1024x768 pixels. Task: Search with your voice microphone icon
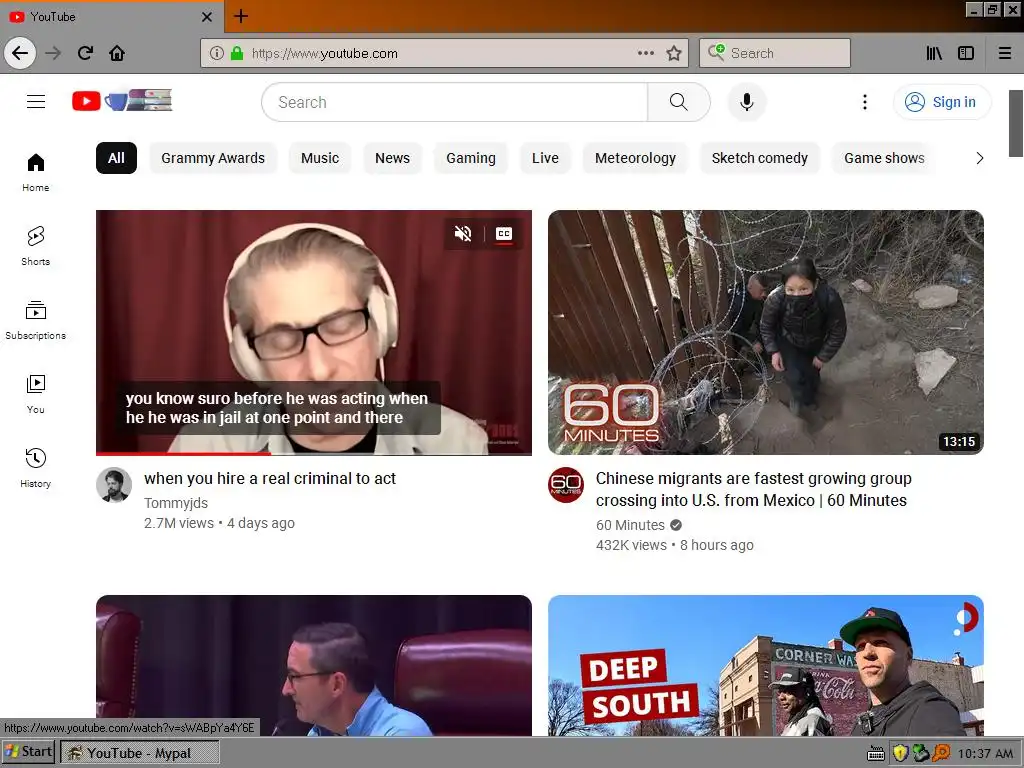point(747,102)
